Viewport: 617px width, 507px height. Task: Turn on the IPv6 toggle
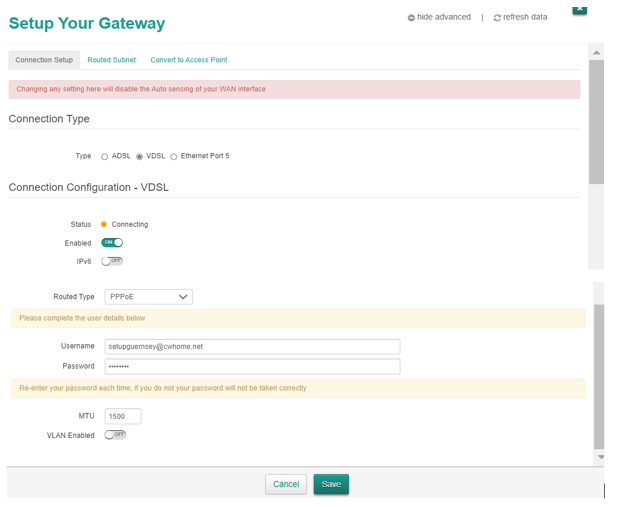coord(112,261)
